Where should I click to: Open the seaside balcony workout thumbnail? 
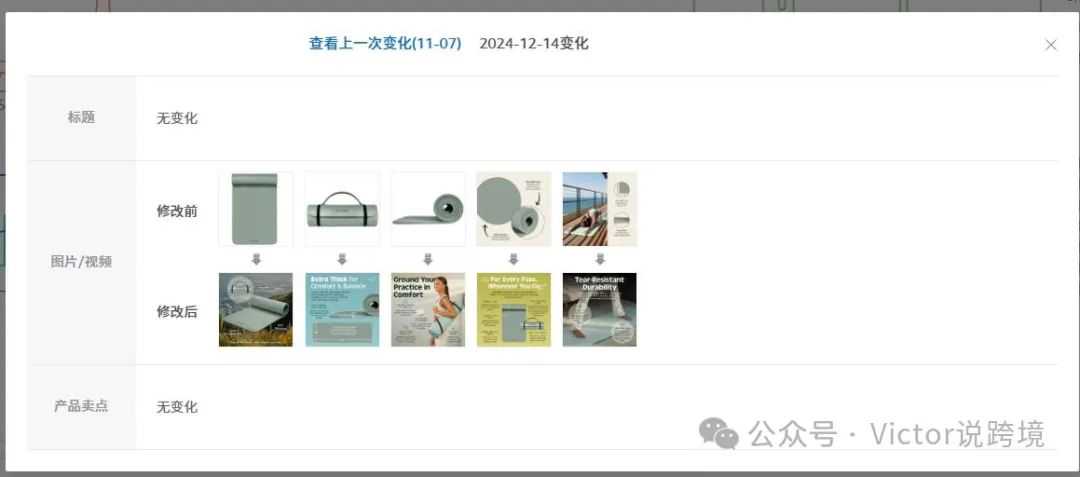tap(599, 209)
